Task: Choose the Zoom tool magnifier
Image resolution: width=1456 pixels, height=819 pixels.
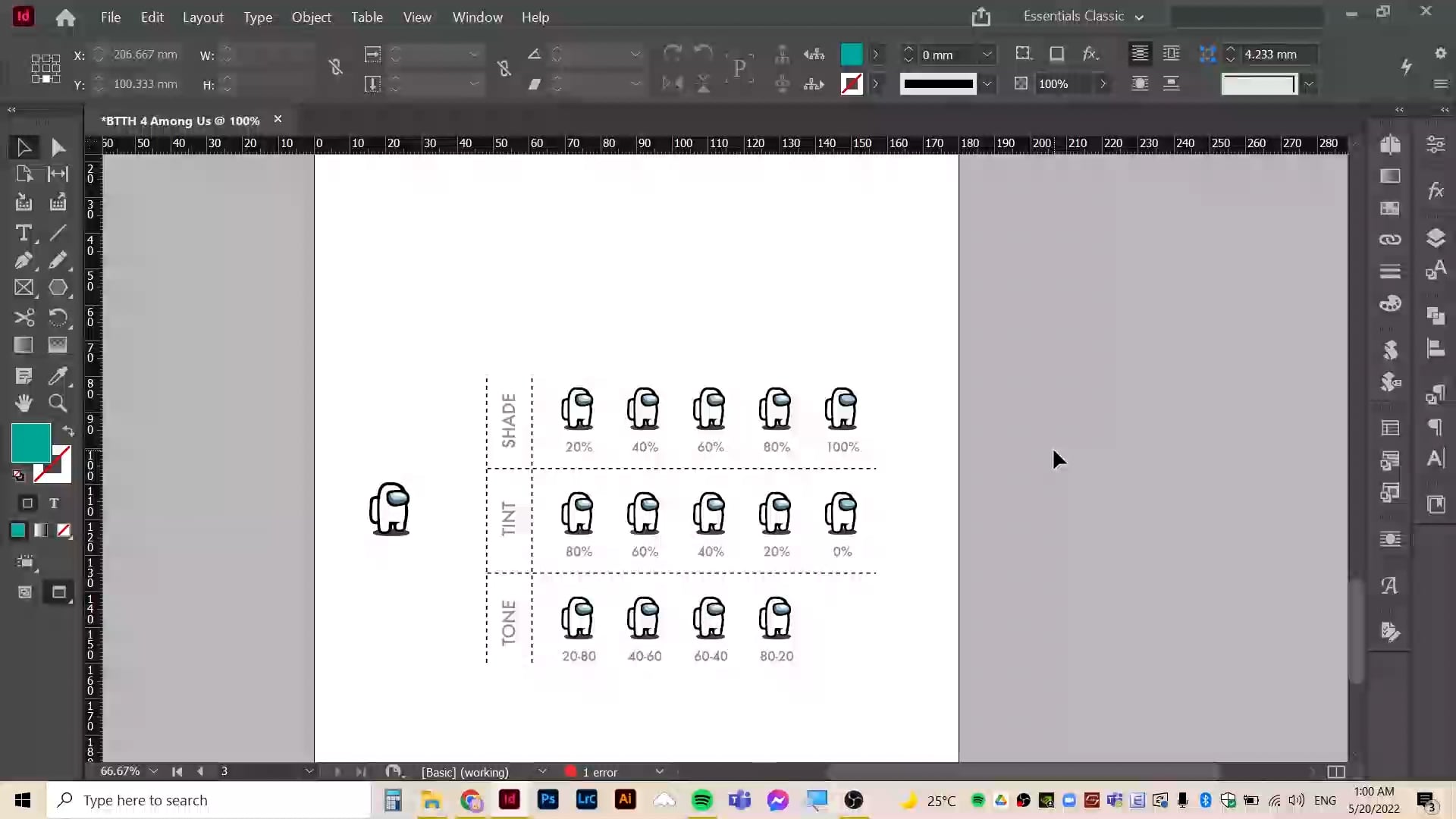Action: (x=58, y=403)
